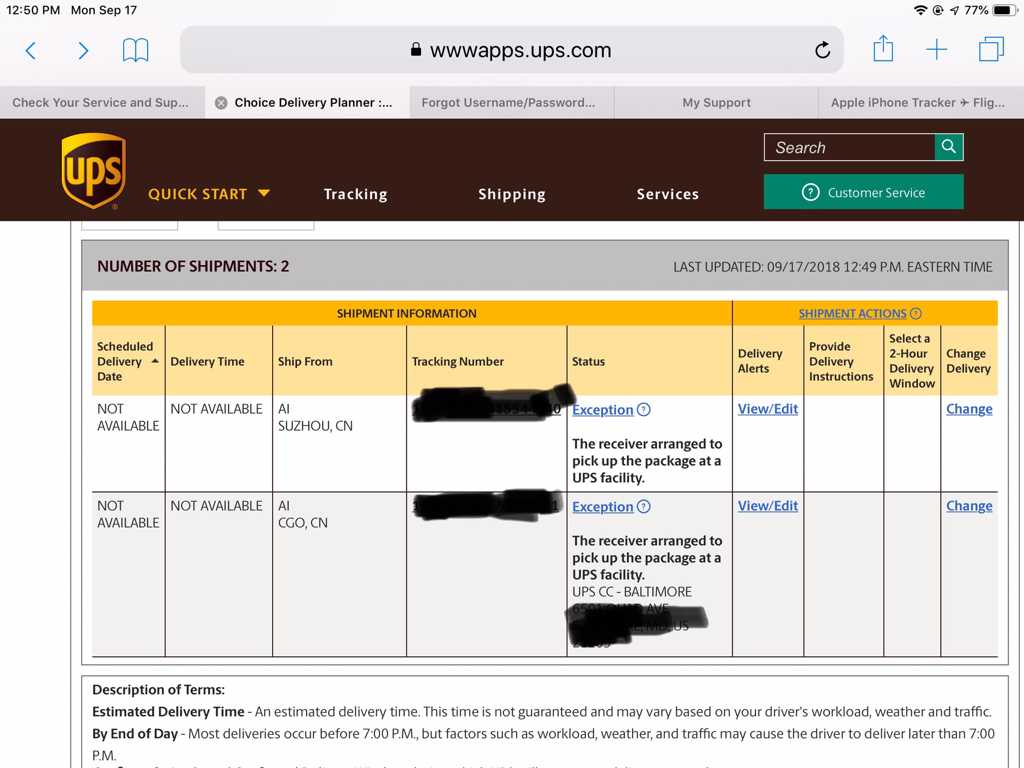Tap the battery indicator in the status bar
The height and width of the screenshot is (768, 1024).
point(1004,10)
